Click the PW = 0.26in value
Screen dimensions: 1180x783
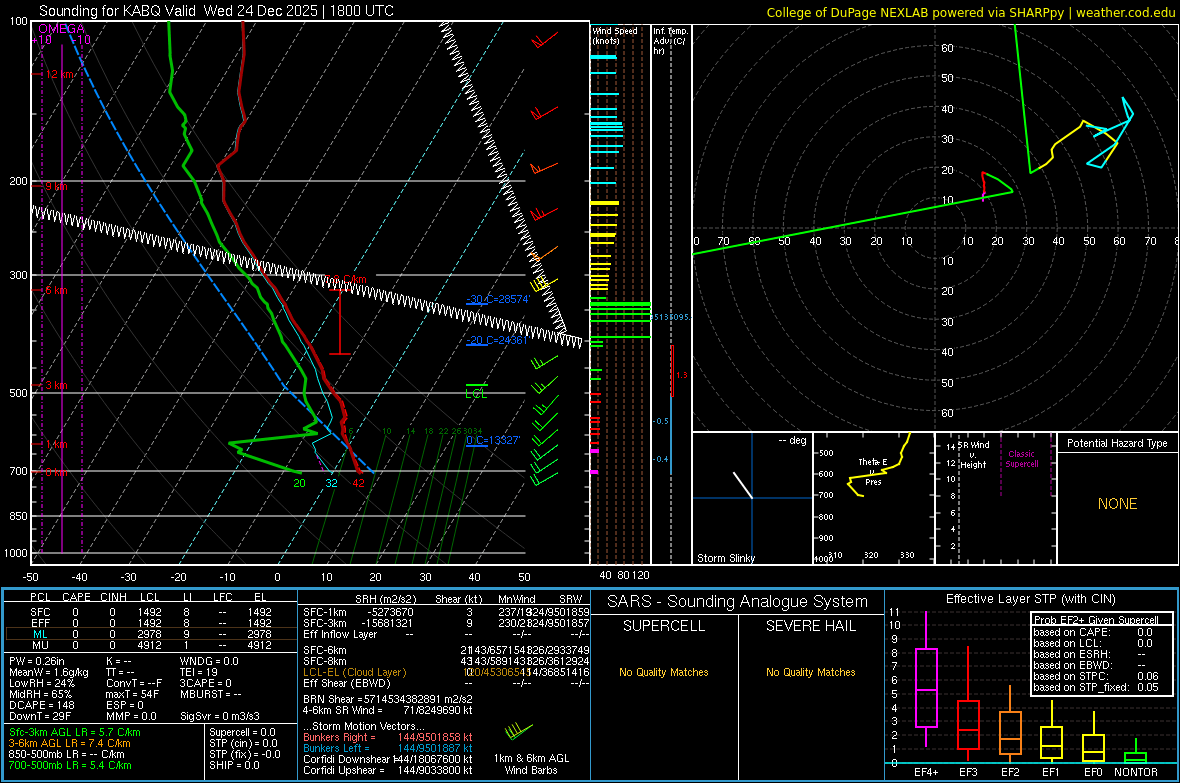coord(37,661)
